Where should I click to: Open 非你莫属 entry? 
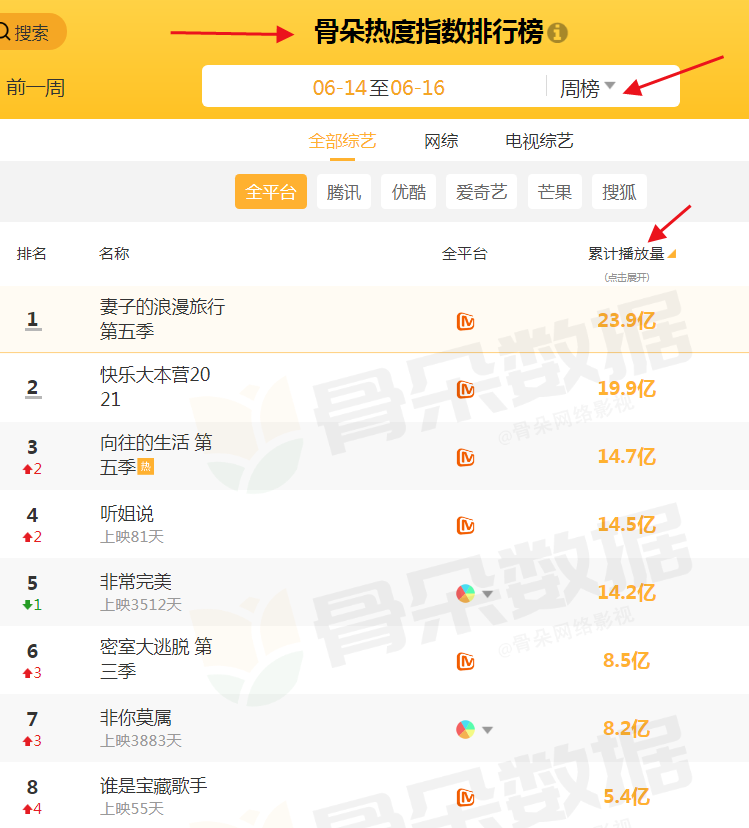[136, 718]
